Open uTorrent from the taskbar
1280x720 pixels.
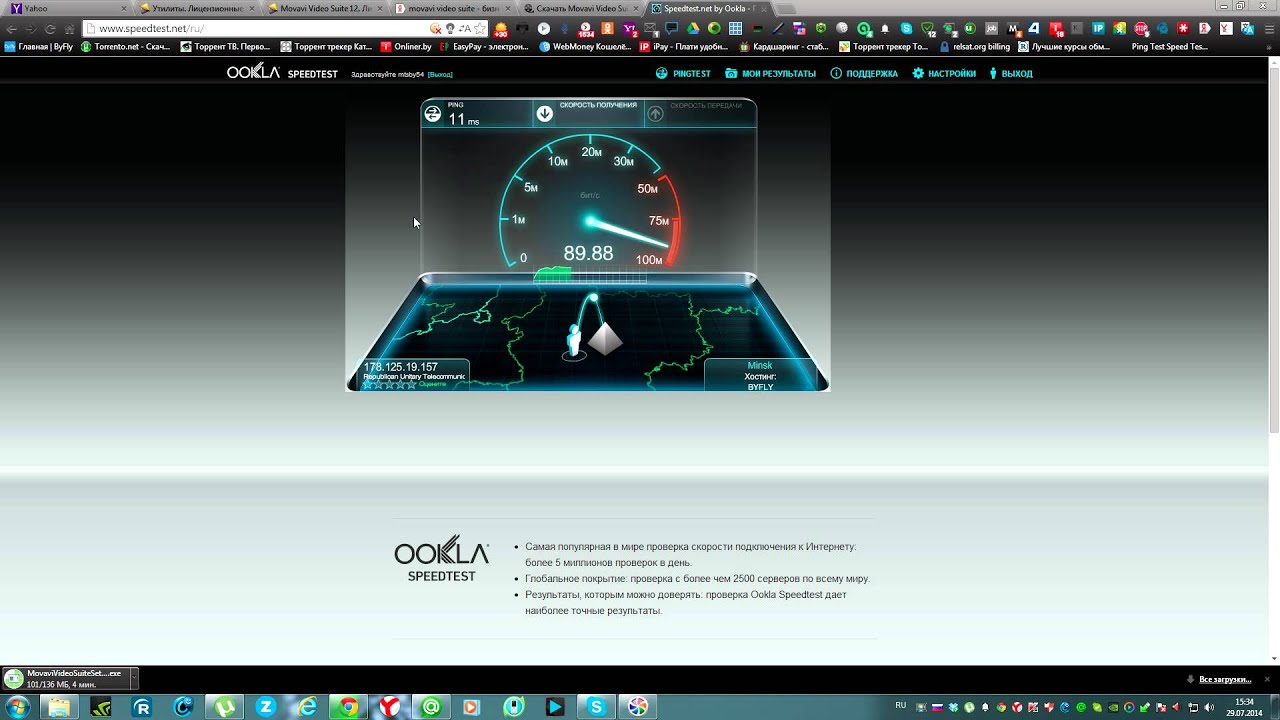(x=224, y=707)
